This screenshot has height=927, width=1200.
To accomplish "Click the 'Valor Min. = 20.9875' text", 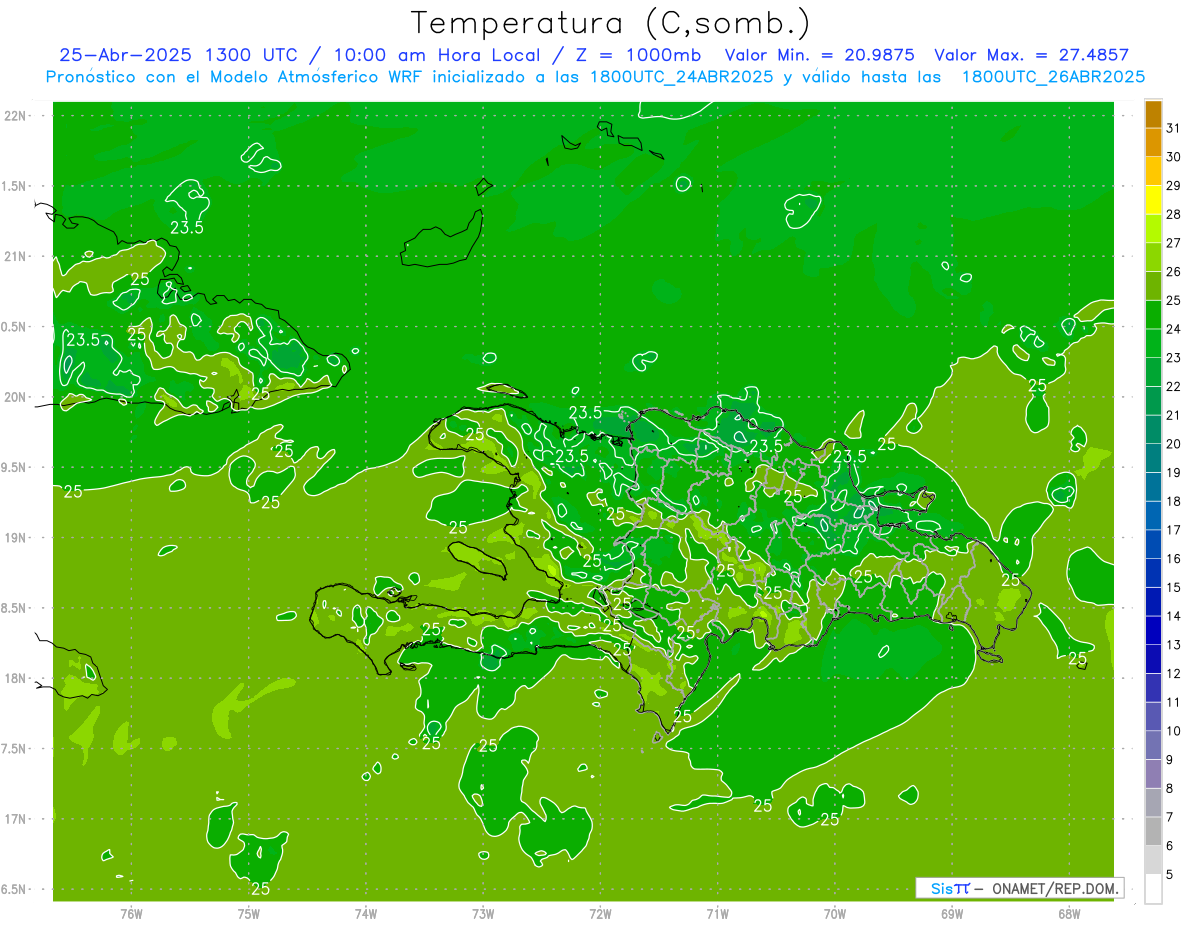I will (819, 55).
